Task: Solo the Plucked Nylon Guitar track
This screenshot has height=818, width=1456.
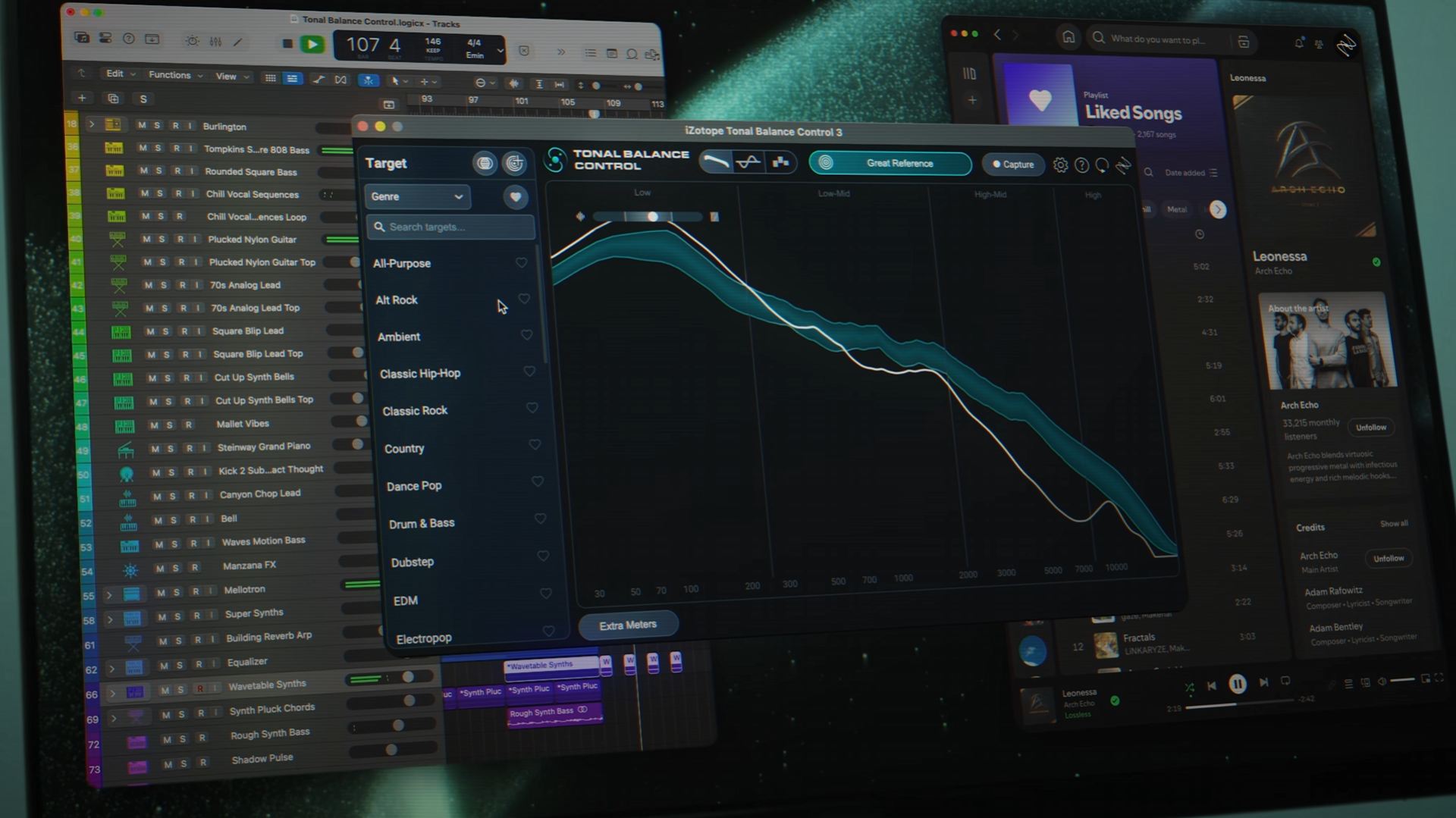Action: pyautogui.click(x=163, y=240)
